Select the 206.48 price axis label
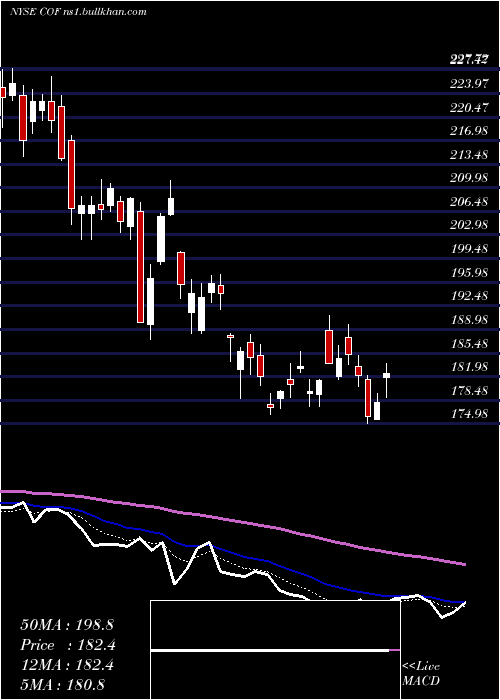 [x=469, y=202]
